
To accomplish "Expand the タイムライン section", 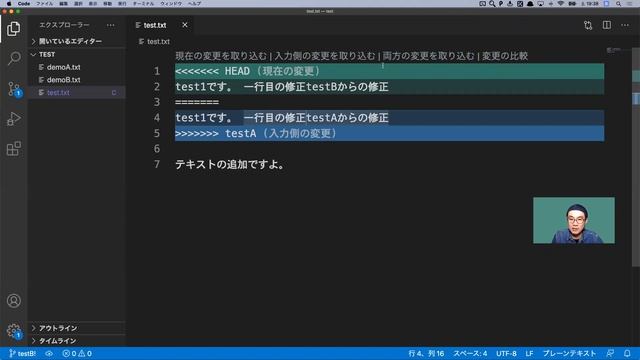I will point(76,341).
